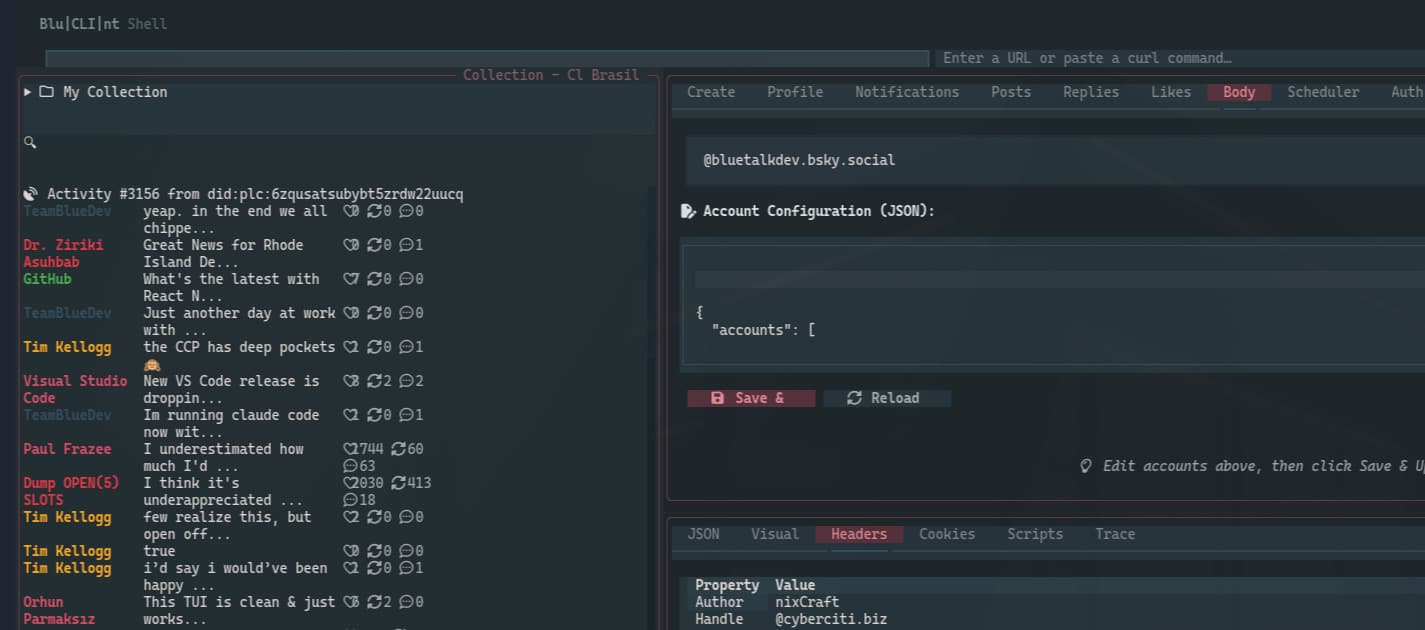Click the folder icon beside My Collection
Screen dimensions: 1425x630
(x=44, y=91)
